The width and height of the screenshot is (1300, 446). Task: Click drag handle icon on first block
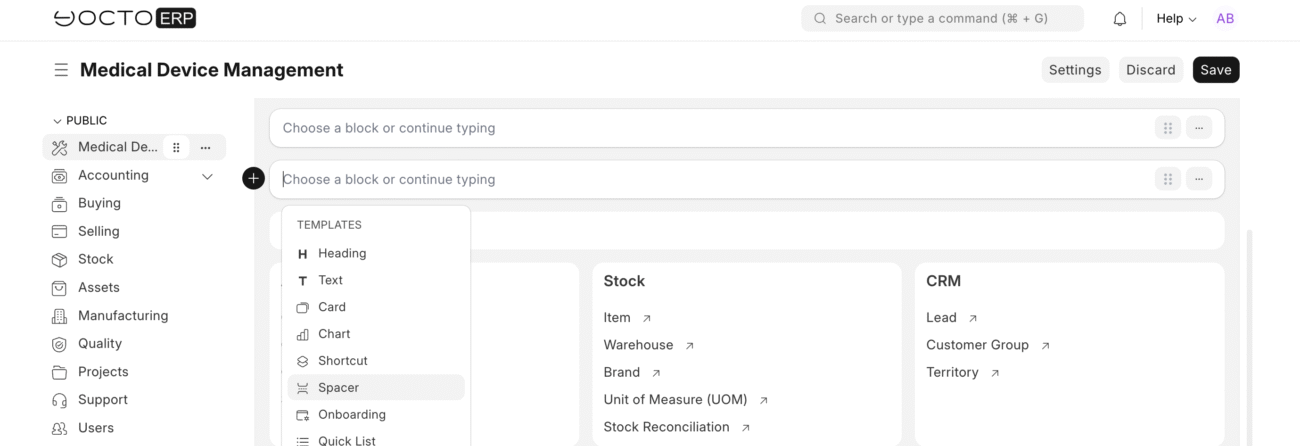tap(1167, 128)
